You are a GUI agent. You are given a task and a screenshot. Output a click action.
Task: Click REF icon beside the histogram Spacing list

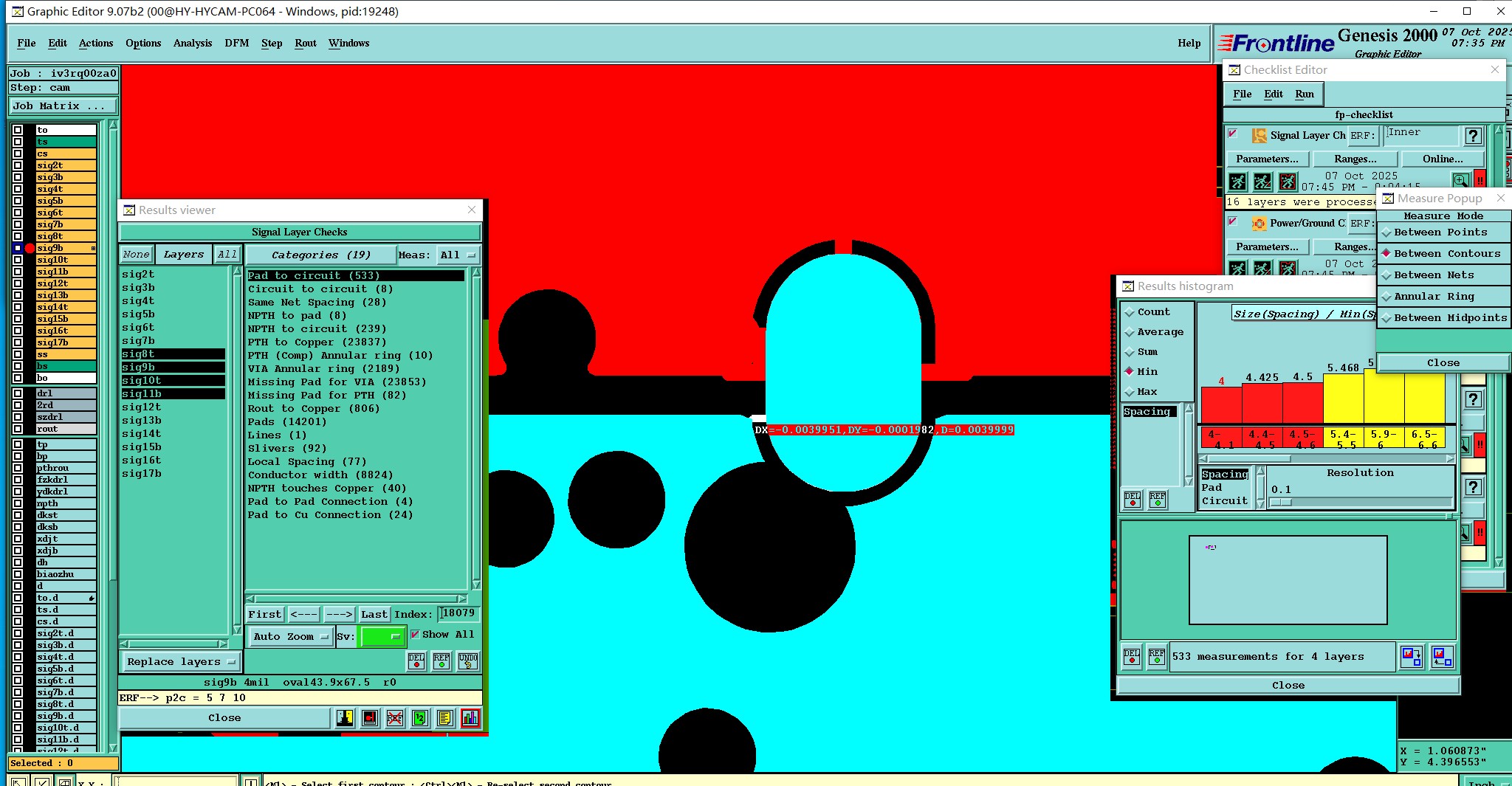(1158, 500)
